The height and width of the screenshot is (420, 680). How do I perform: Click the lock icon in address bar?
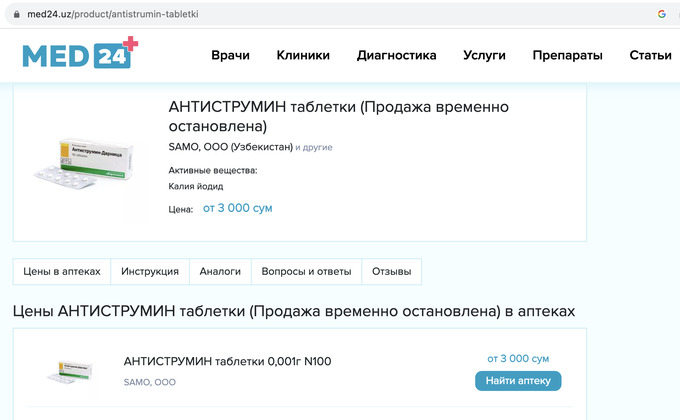[x=16, y=14]
